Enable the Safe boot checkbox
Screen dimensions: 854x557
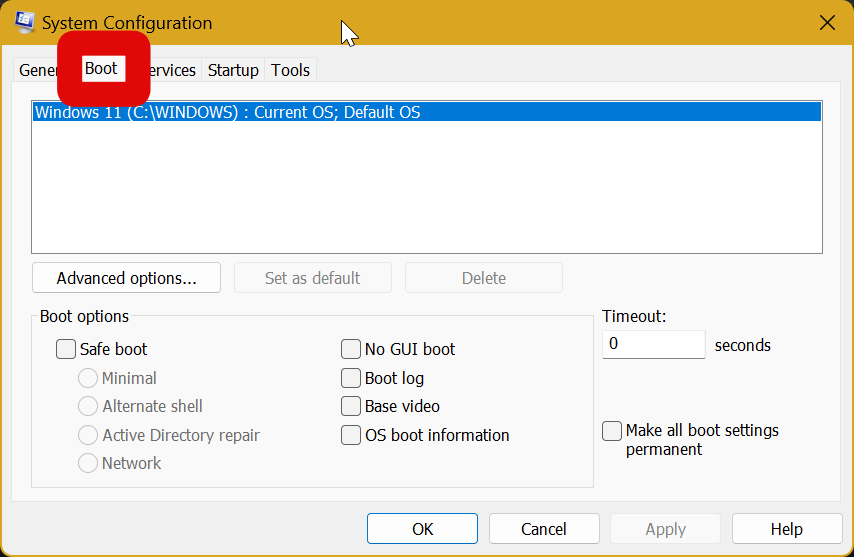tap(67, 349)
